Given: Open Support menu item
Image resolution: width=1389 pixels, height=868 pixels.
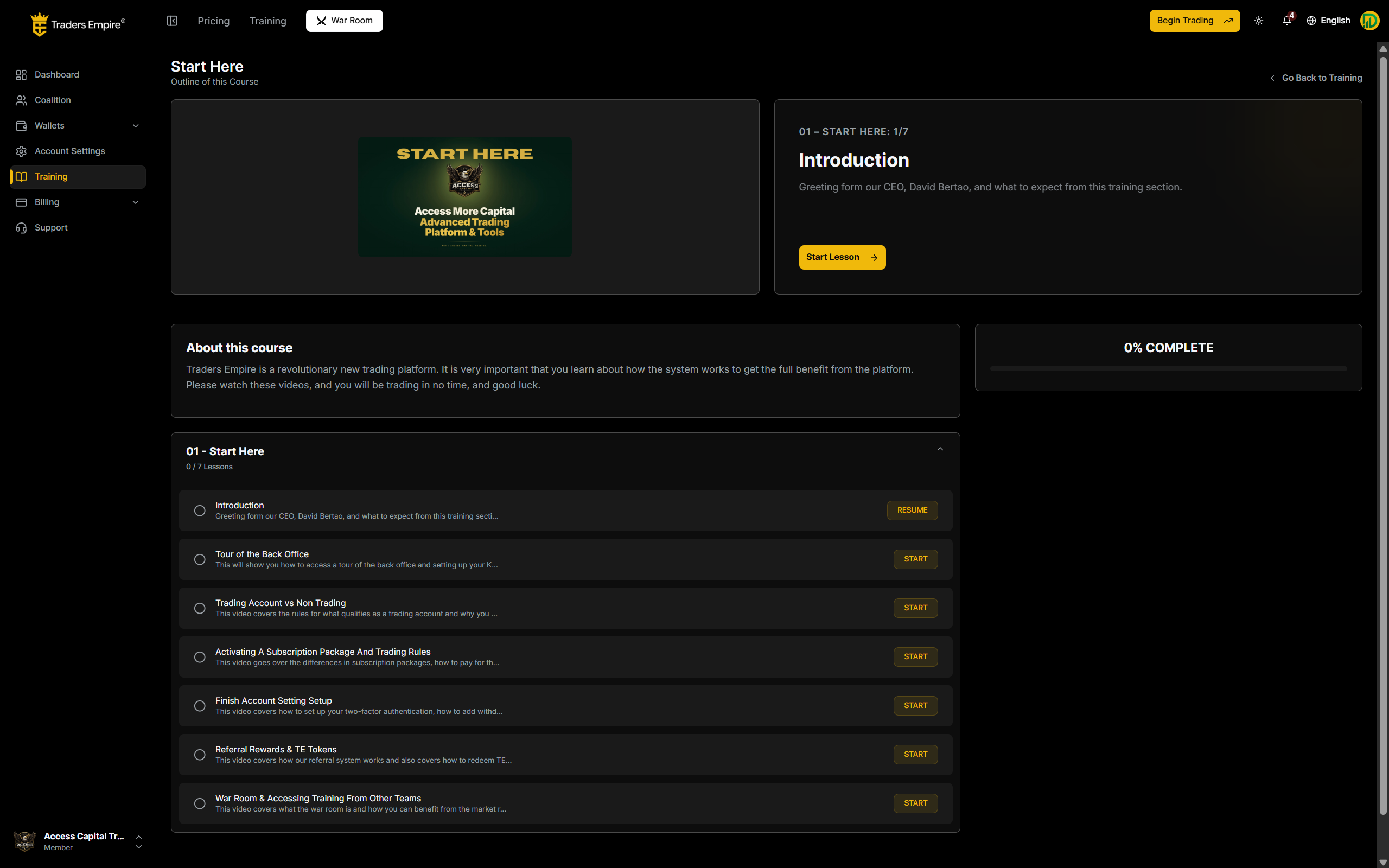Looking at the screenshot, I should point(78,228).
